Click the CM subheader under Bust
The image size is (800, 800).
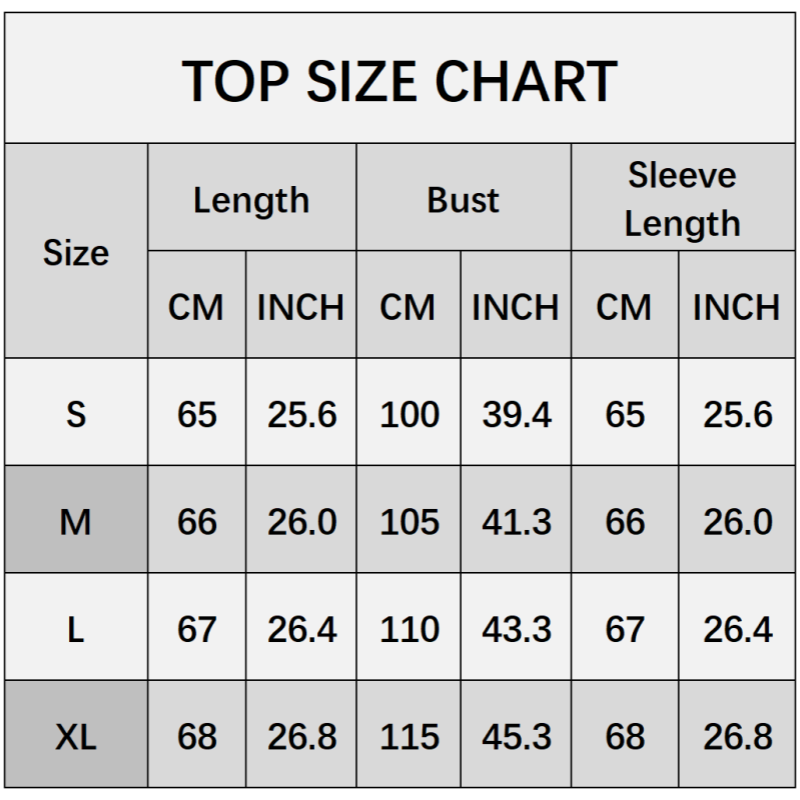408,307
